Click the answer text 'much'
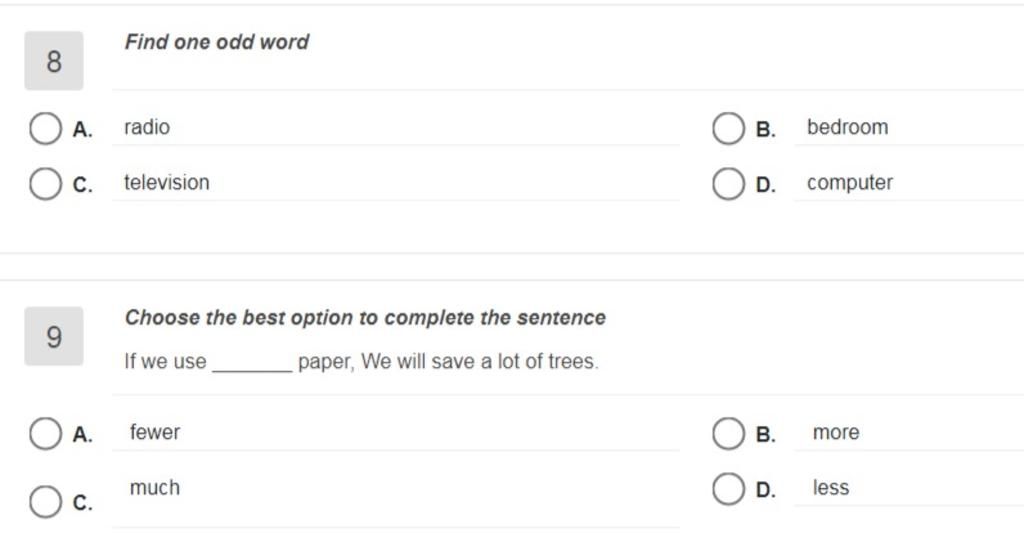This screenshot has height=533, width=1024. pos(155,488)
